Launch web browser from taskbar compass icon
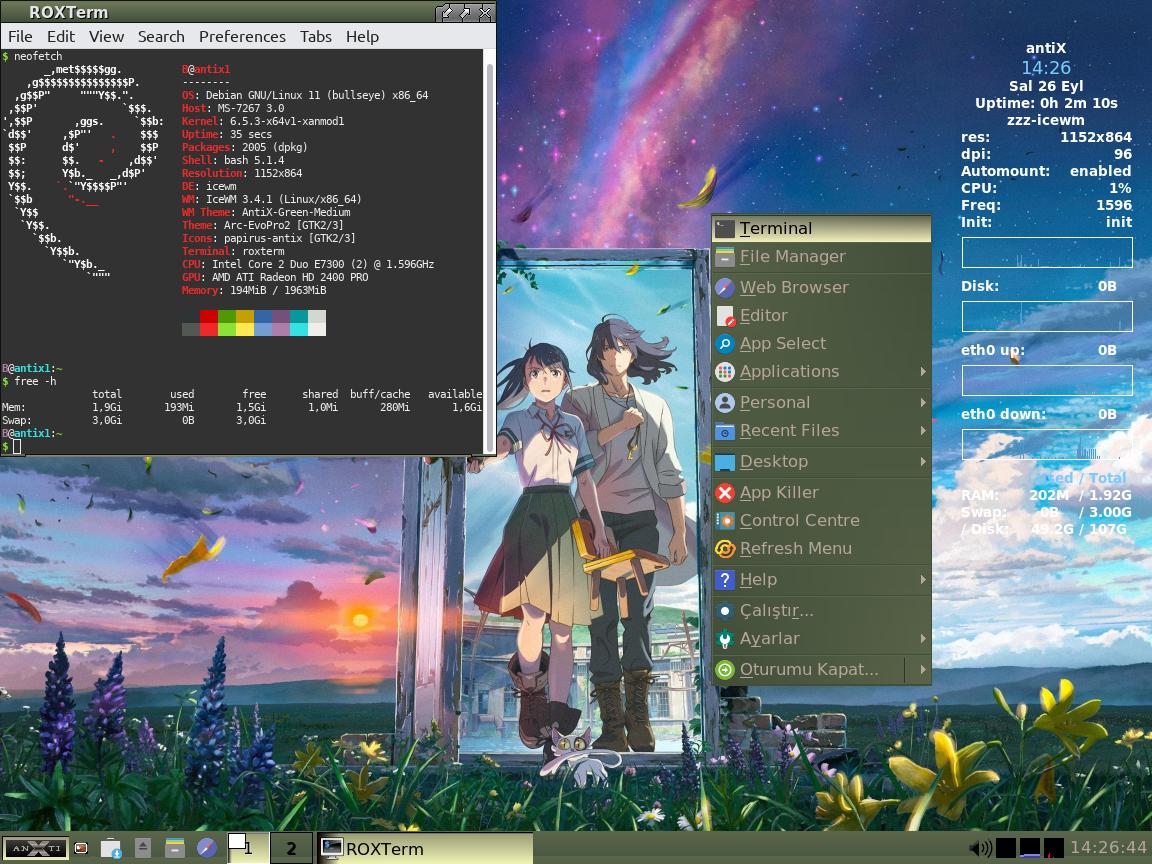This screenshot has width=1152, height=864. click(207, 848)
